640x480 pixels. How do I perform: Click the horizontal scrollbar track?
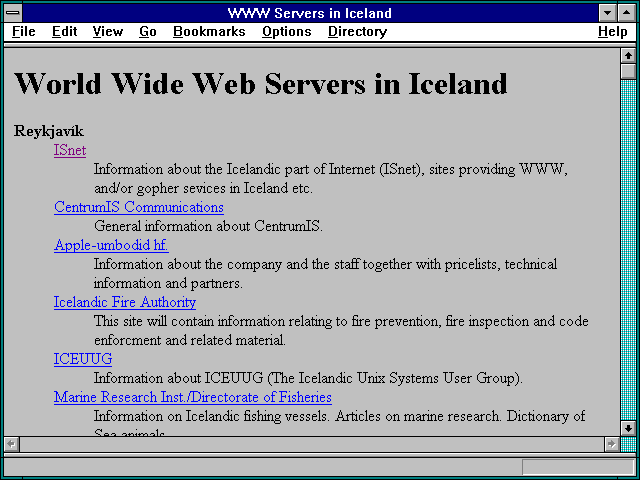311,444
